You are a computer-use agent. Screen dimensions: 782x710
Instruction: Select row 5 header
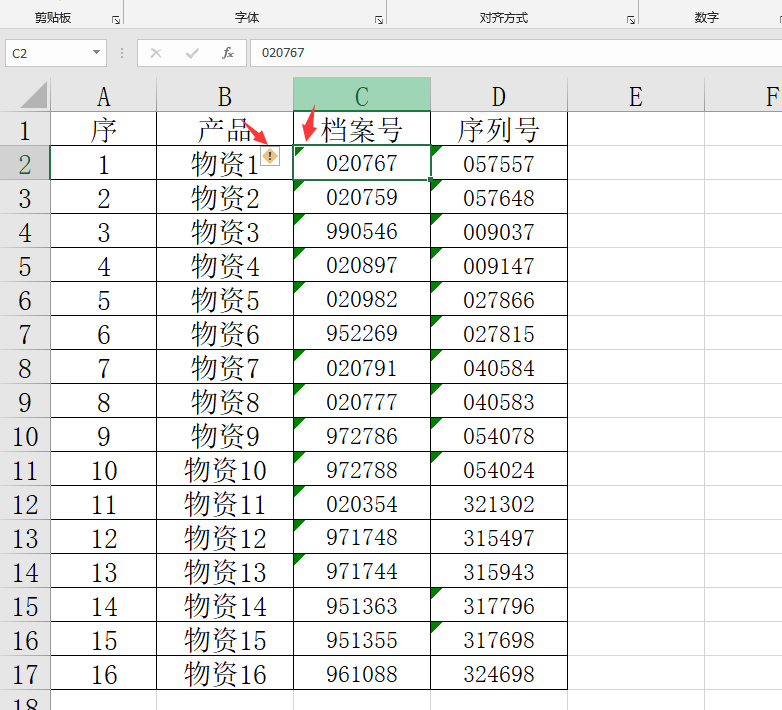25,265
